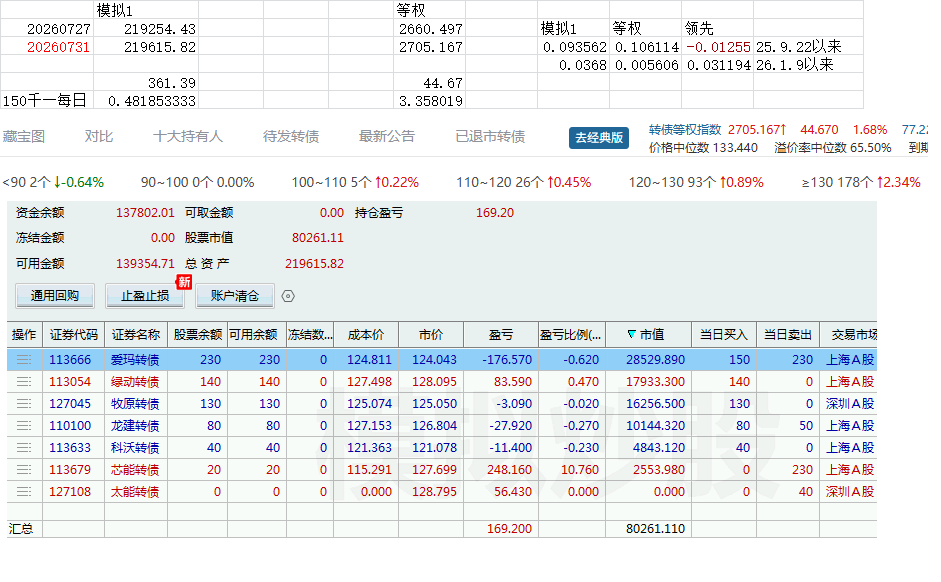Select spreadsheet cell -0.01255
The image size is (941, 582).
[x=718, y=47]
